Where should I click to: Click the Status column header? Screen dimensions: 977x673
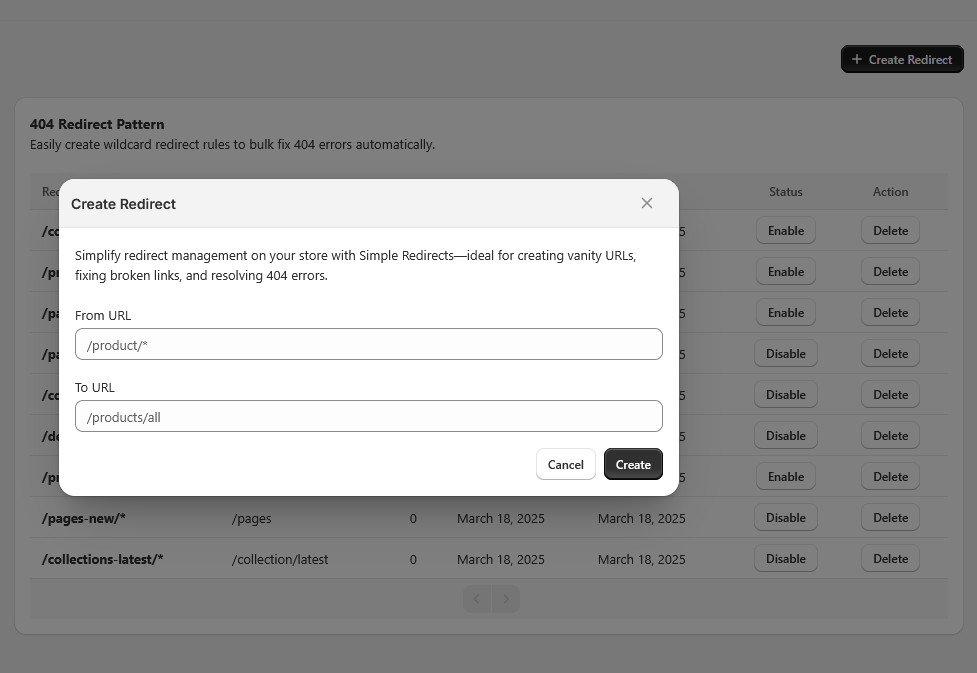pyautogui.click(x=785, y=191)
